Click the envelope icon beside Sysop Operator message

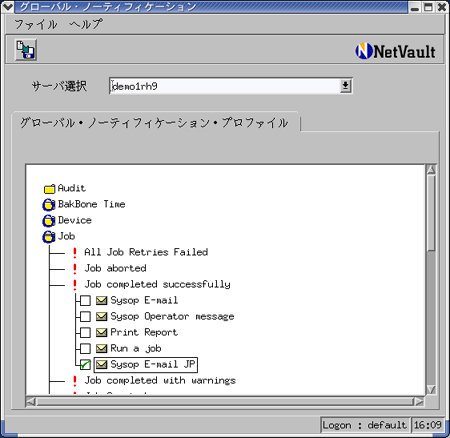click(x=101, y=316)
